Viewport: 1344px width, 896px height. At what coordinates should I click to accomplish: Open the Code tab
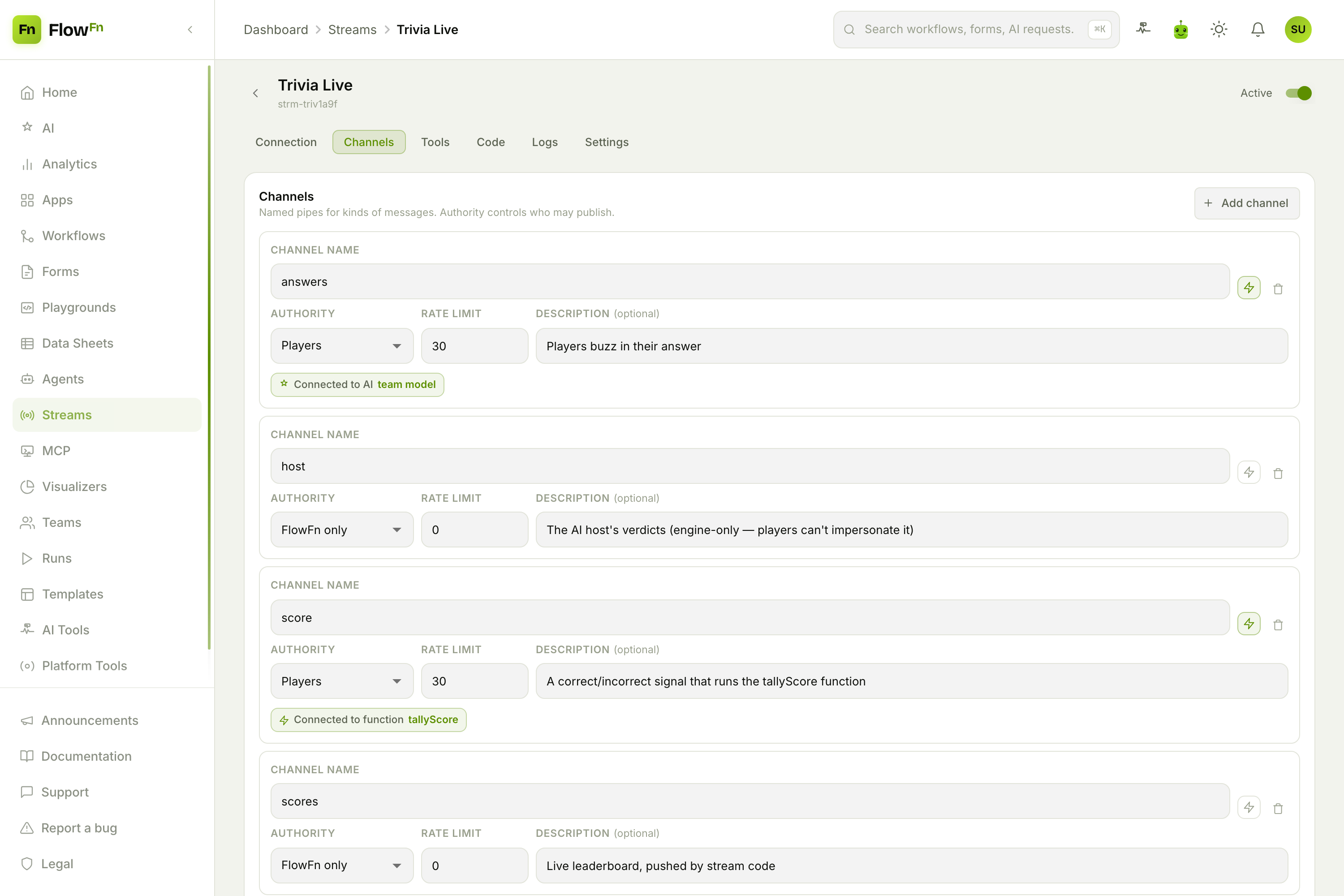(490, 142)
